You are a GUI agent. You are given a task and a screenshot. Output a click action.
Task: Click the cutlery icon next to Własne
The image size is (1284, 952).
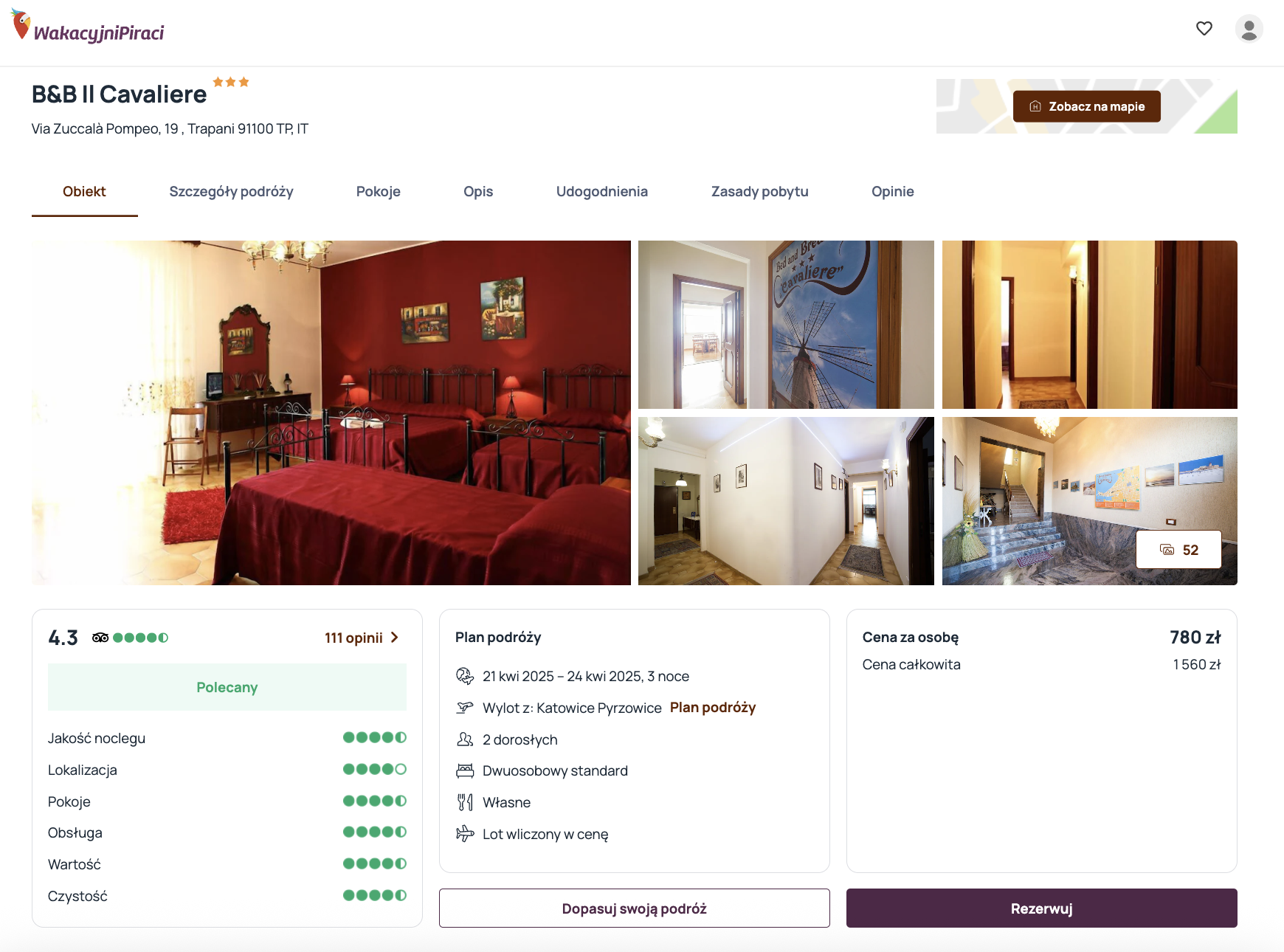coord(465,802)
